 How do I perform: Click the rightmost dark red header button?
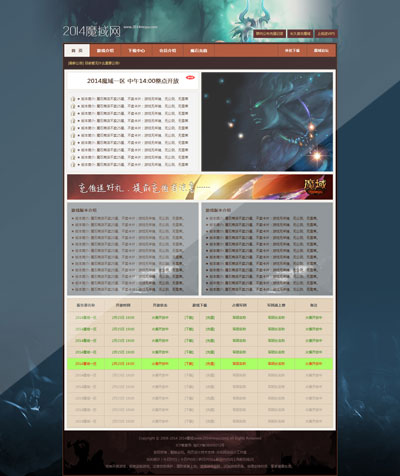tap(326, 34)
